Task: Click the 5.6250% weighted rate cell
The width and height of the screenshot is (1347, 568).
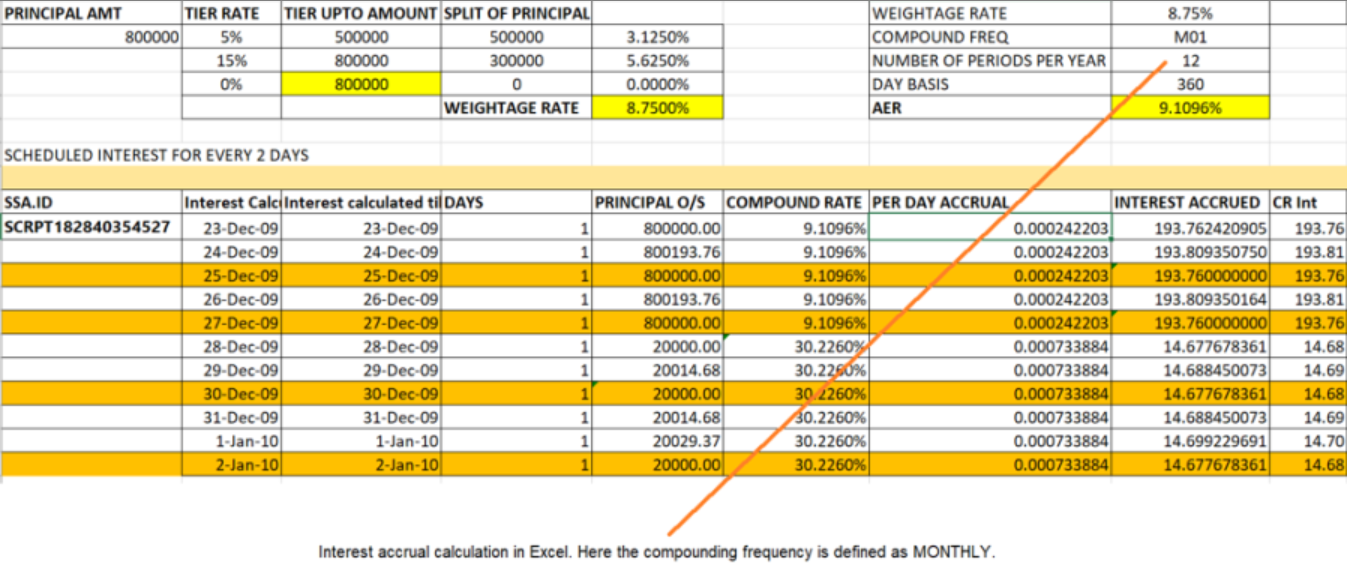Action: point(657,61)
